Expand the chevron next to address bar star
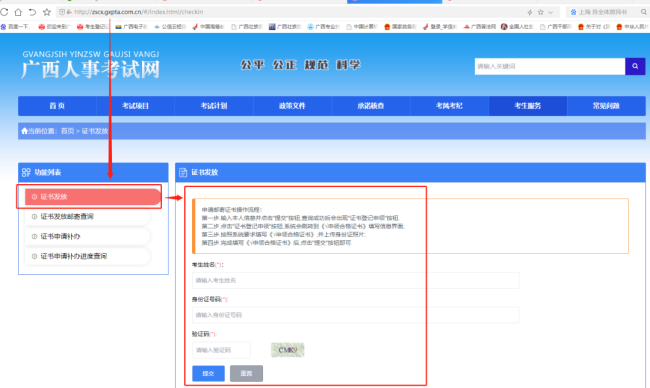This screenshot has height=388, width=650. coord(551,12)
